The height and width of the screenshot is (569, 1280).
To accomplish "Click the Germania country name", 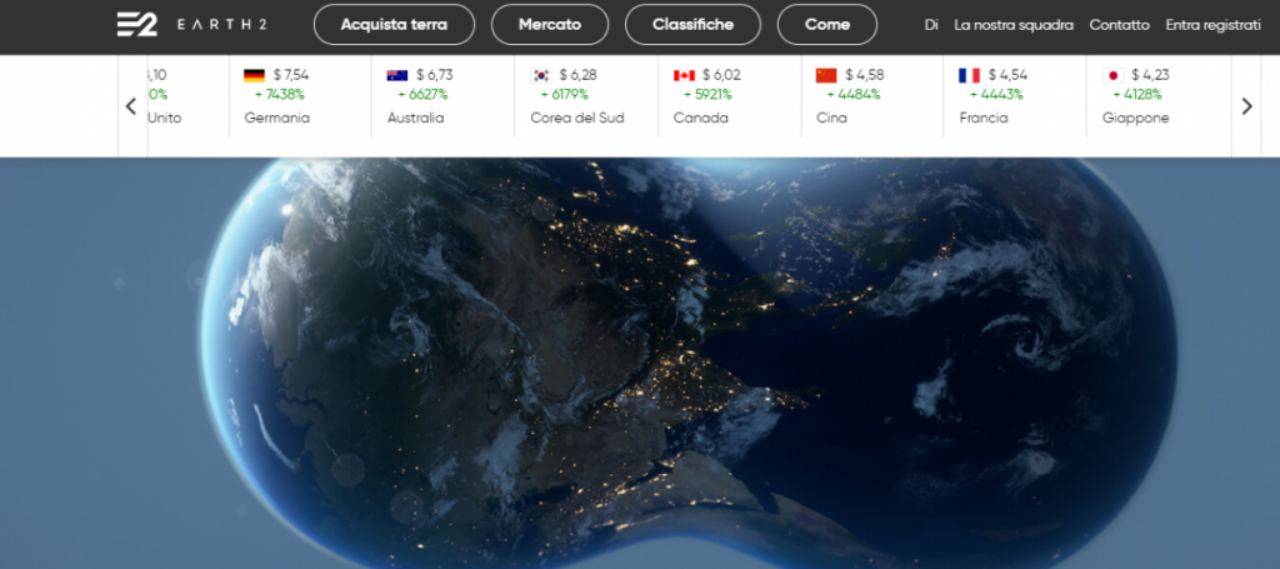I will tap(277, 118).
